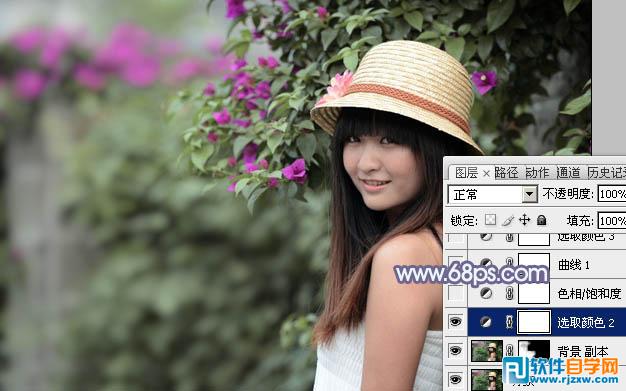Select the bottom background layer thumbnail

click(487, 379)
